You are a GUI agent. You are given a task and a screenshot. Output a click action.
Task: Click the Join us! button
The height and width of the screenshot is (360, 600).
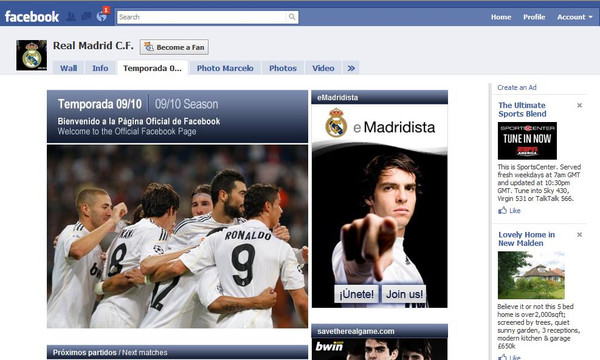coord(404,294)
